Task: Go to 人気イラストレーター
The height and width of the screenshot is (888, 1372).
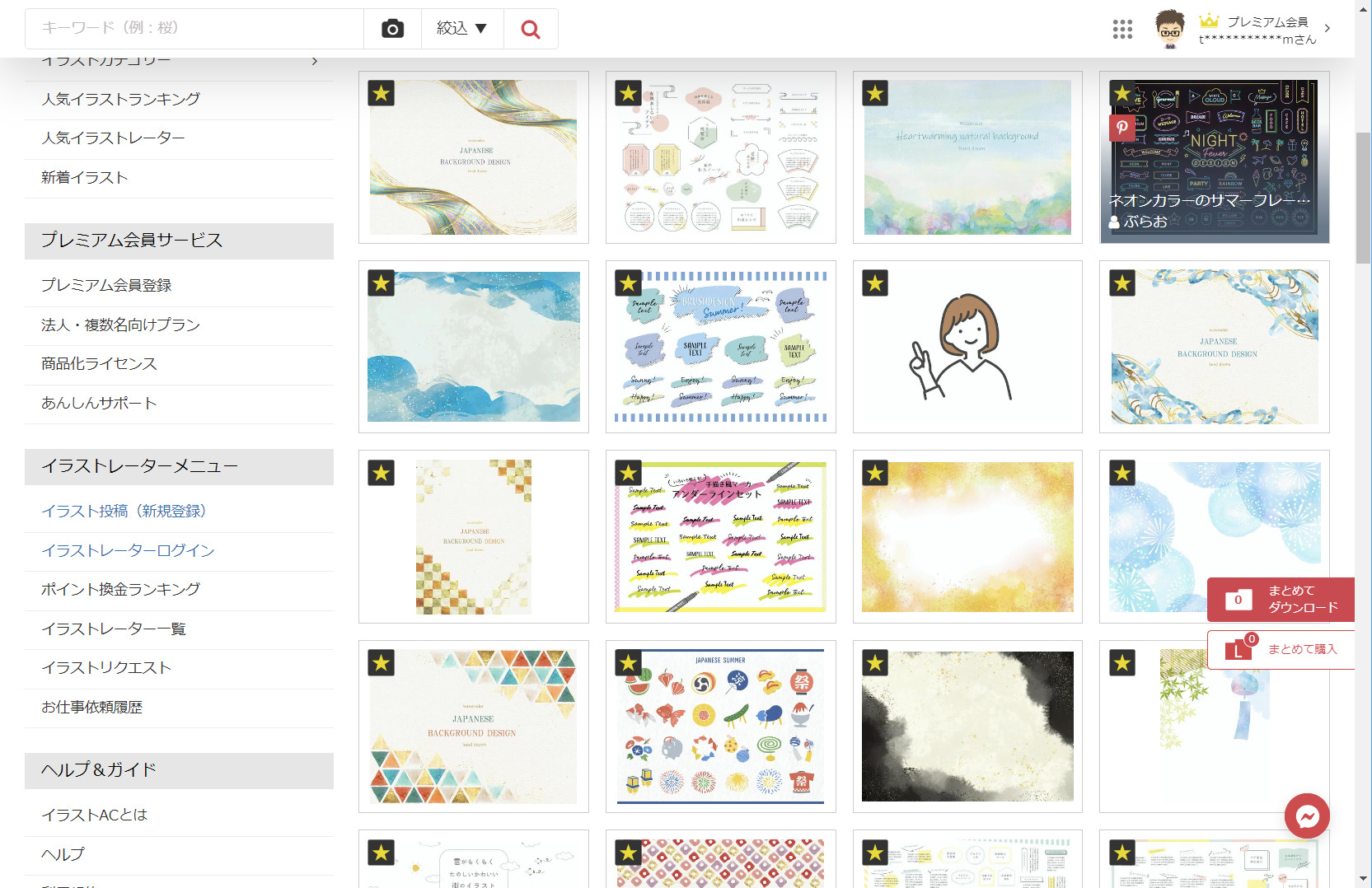Action: pyautogui.click(x=114, y=138)
